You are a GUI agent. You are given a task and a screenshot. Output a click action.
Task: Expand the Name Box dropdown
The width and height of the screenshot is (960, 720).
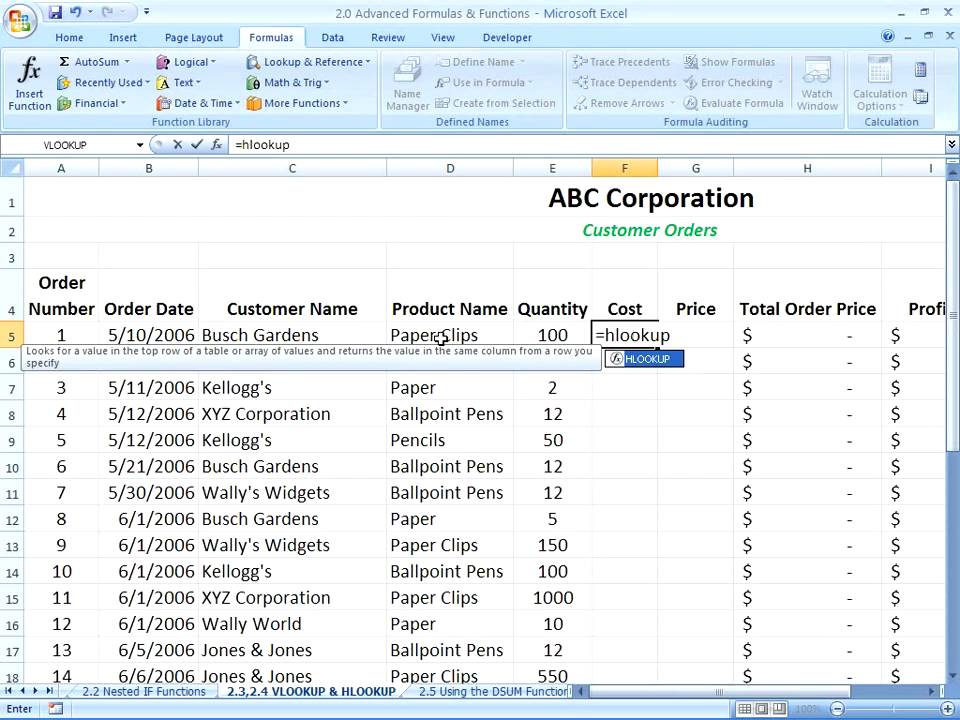[140, 145]
